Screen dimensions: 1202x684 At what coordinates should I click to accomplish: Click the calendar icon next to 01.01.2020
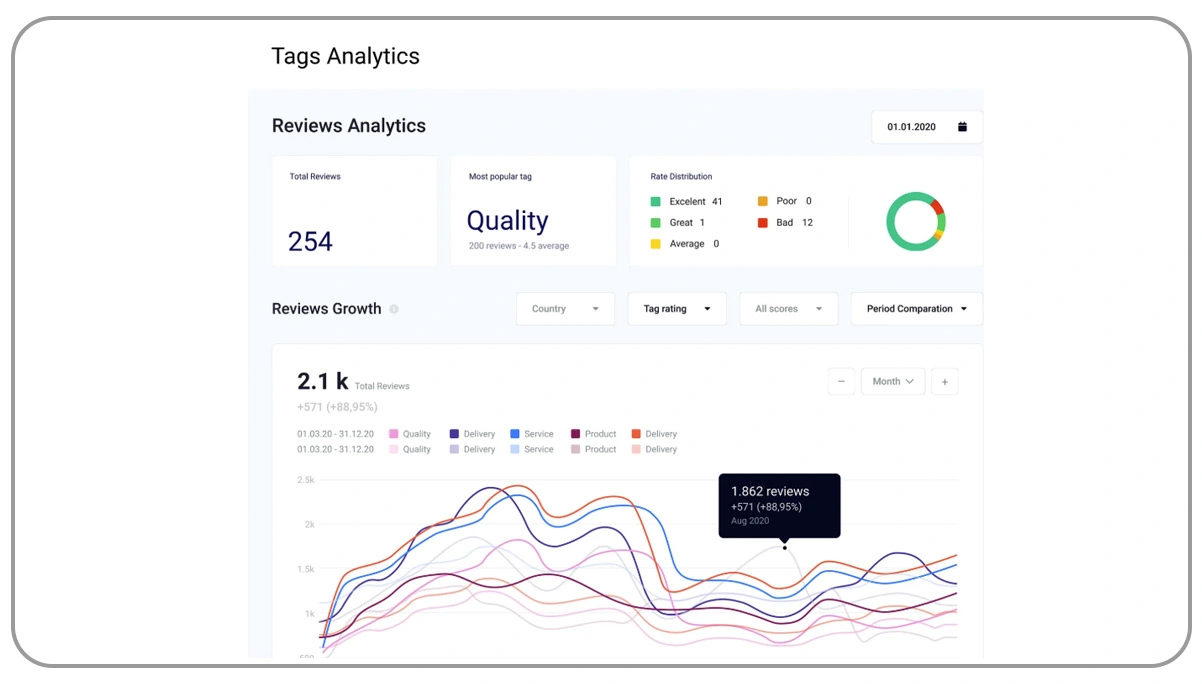click(962, 126)
